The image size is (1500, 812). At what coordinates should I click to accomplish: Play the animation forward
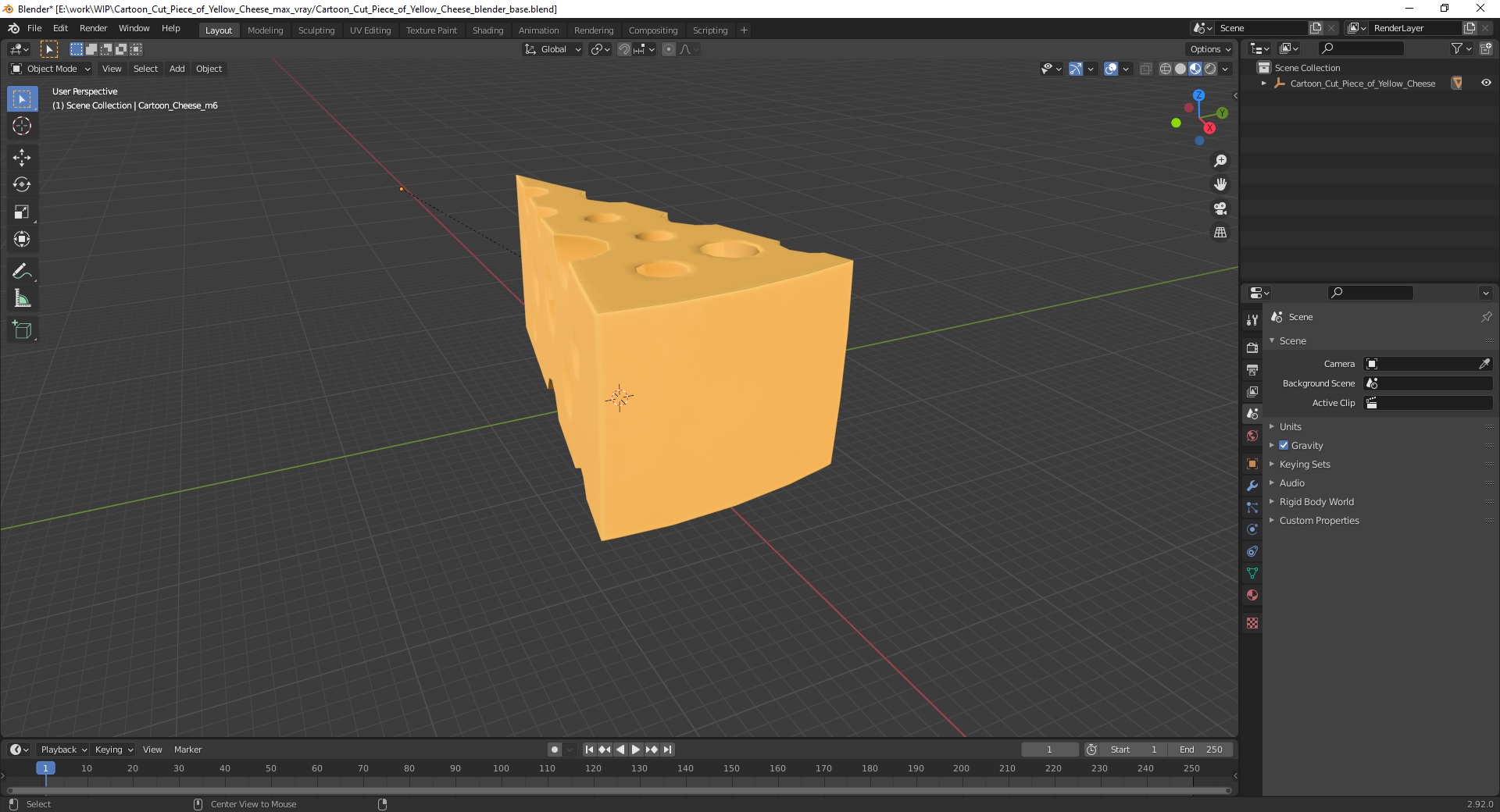tap(636, 750)
